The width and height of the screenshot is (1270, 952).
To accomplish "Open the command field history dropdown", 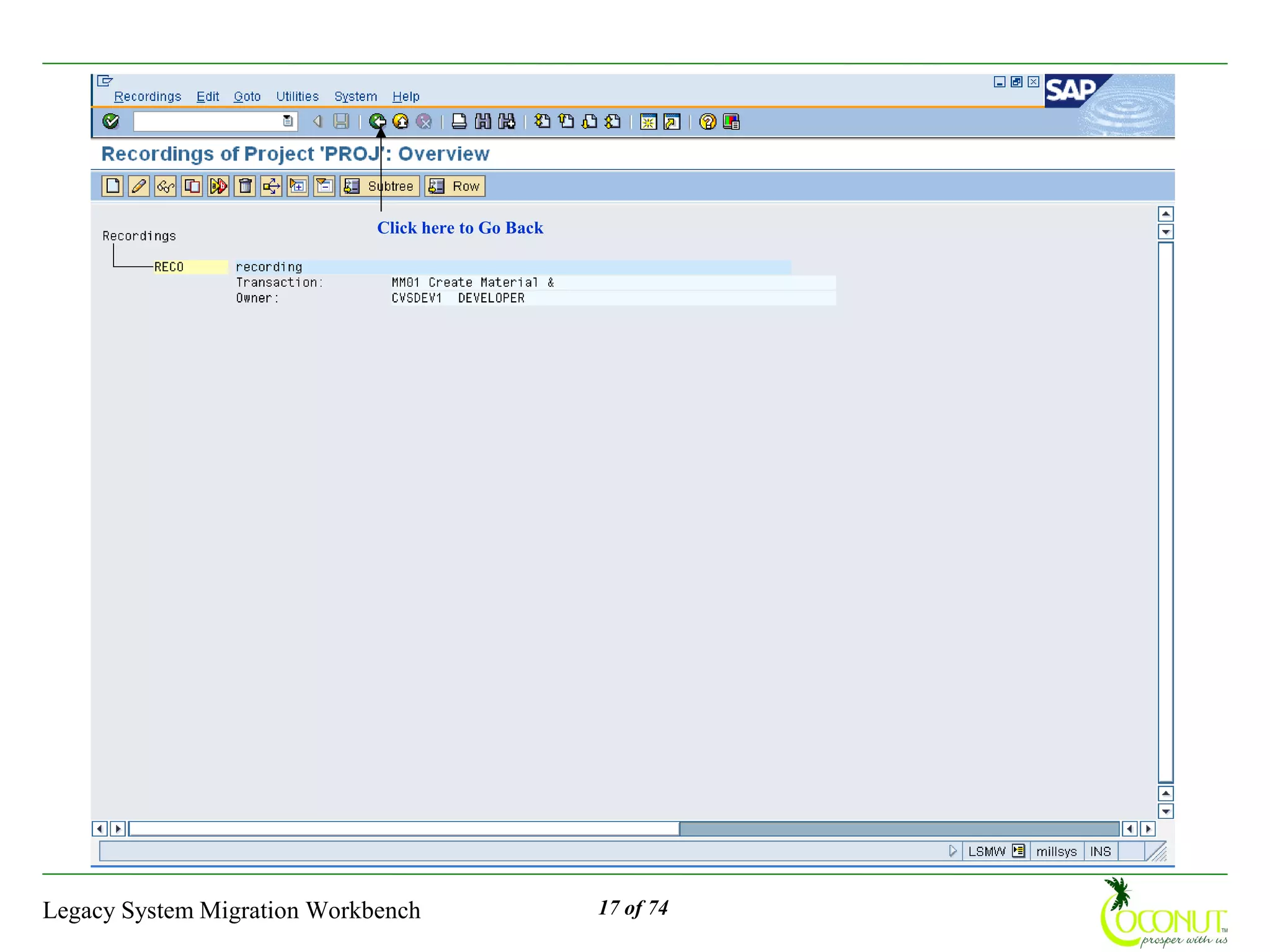I will tap(288, 121).
